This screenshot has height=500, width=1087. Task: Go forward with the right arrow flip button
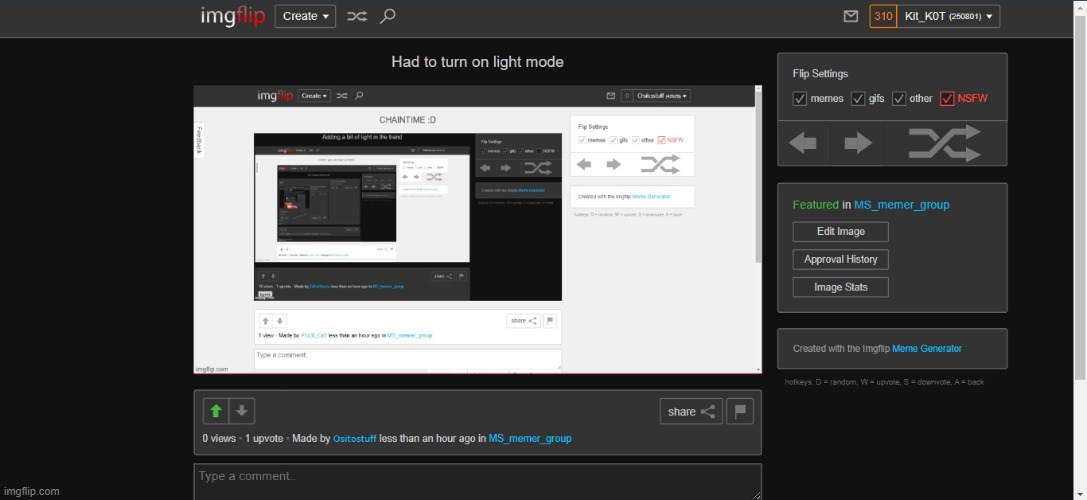click(858, 144)
